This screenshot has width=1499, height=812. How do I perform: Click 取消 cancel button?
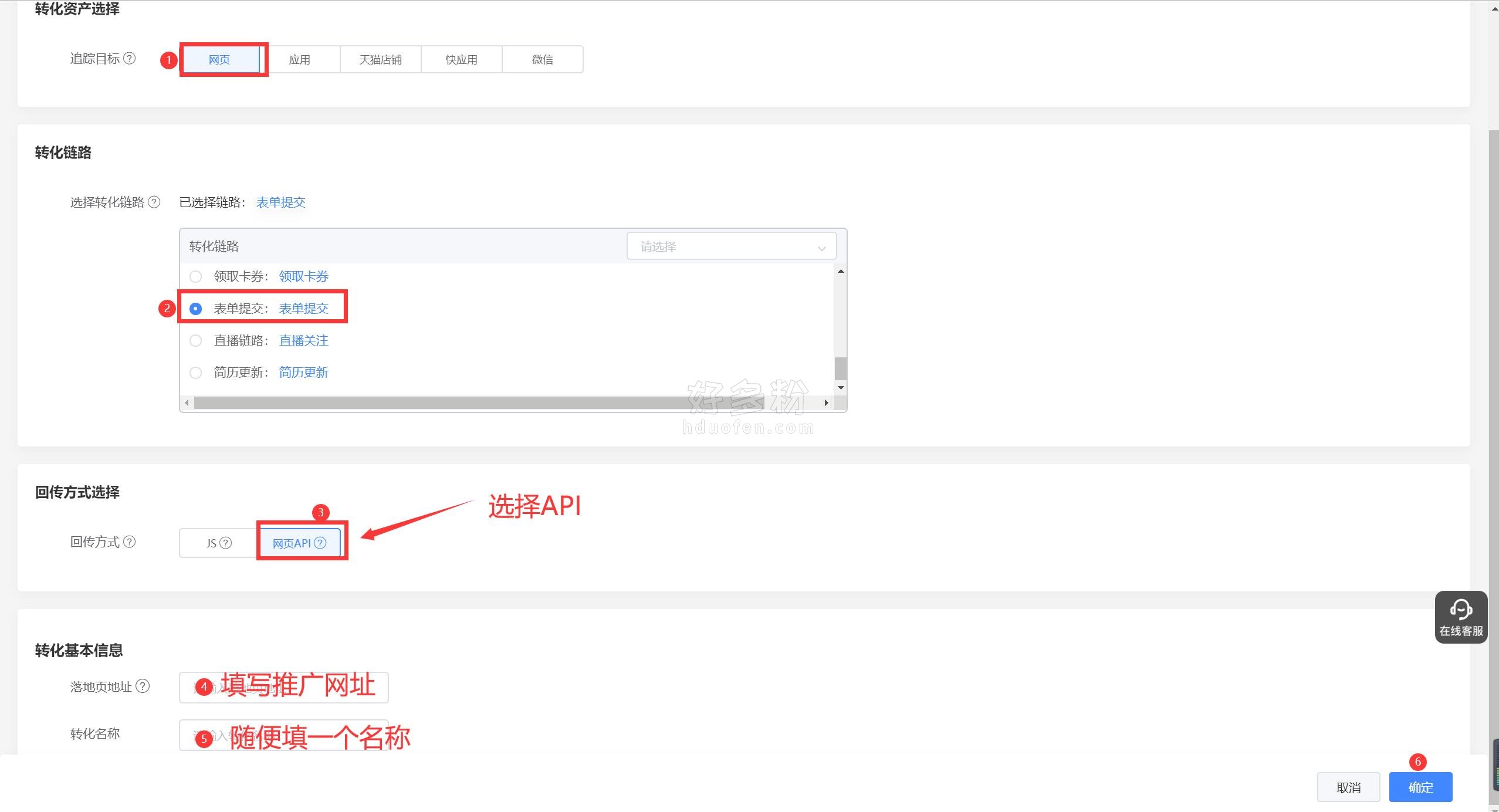pos(1348,787)
